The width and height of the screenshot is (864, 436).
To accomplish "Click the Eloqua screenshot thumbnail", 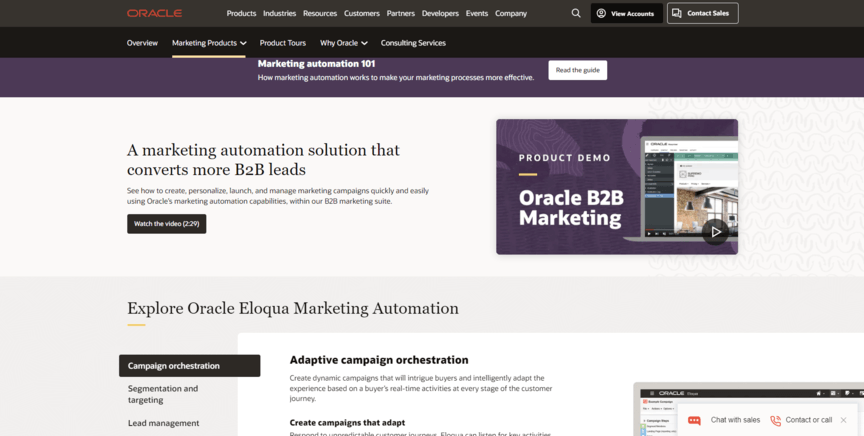I will tap(748, 409).
